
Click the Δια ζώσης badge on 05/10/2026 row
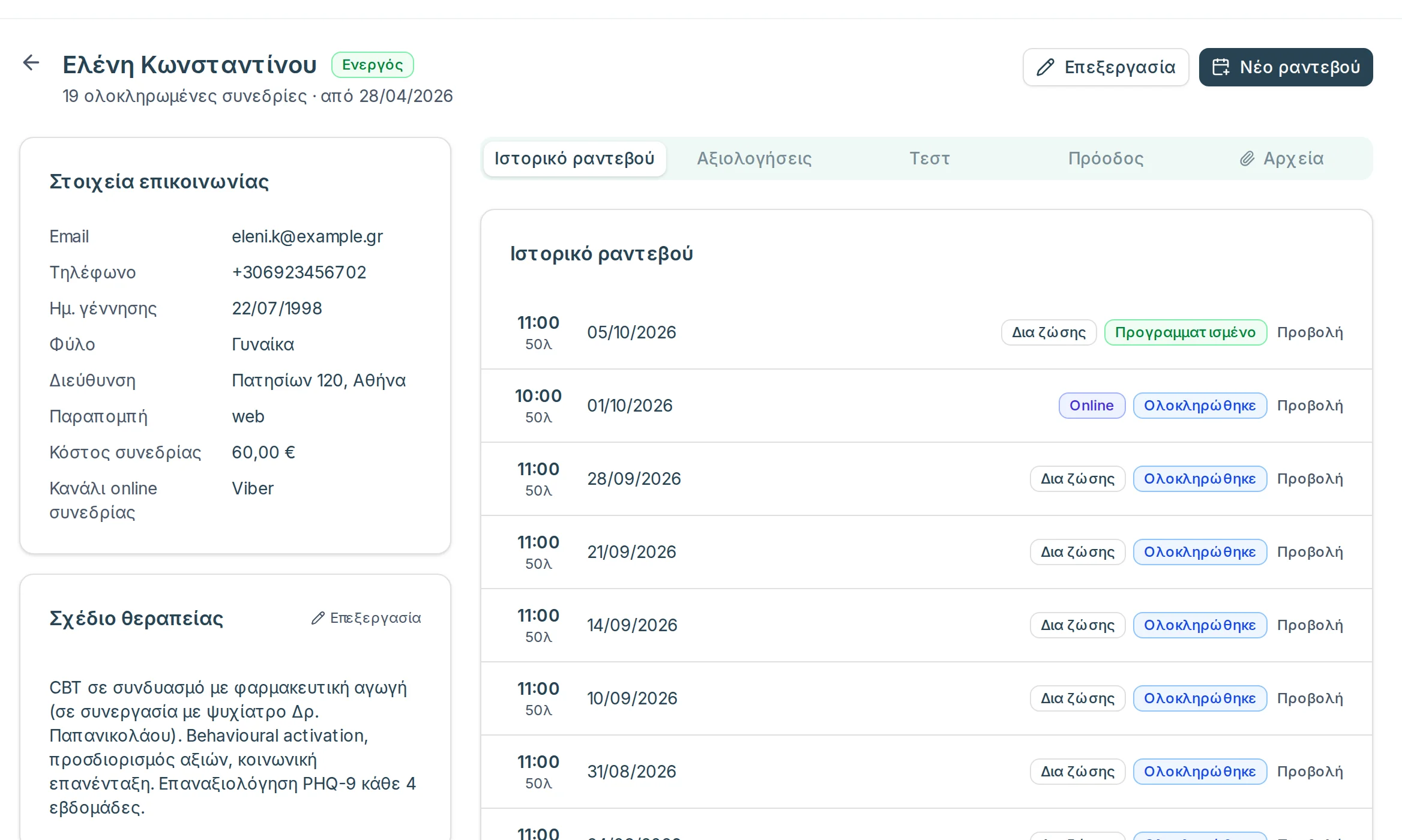[x=1048, y=332]
